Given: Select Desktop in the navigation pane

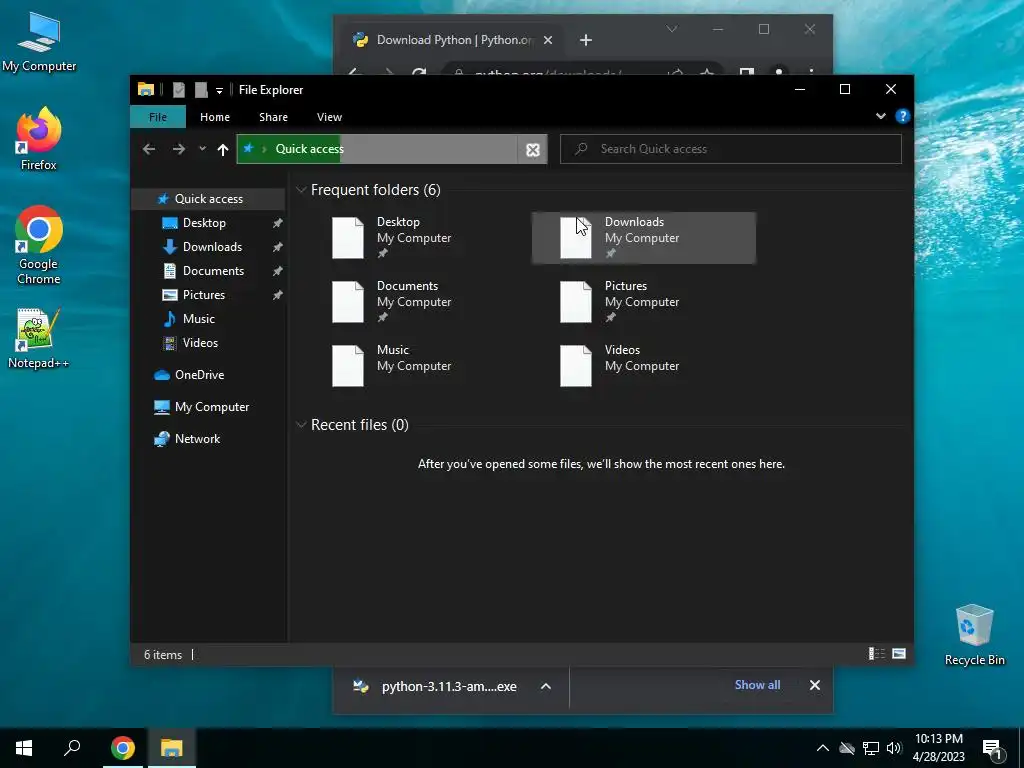Looking at the screenshot, I should click(204, 223).
